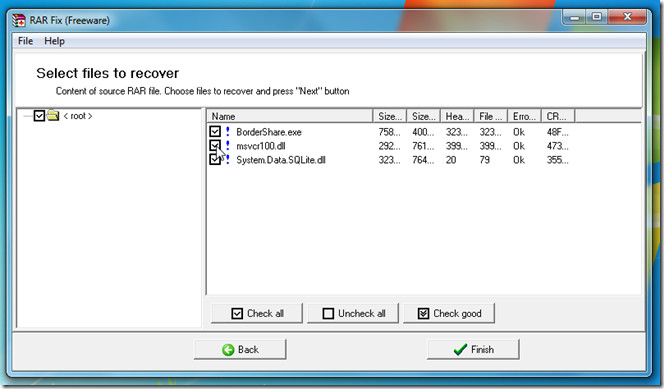Uncheck the BorderShare.exe checkbox
This screenshot has height=389, width=664.
click(x=215, y=131)
